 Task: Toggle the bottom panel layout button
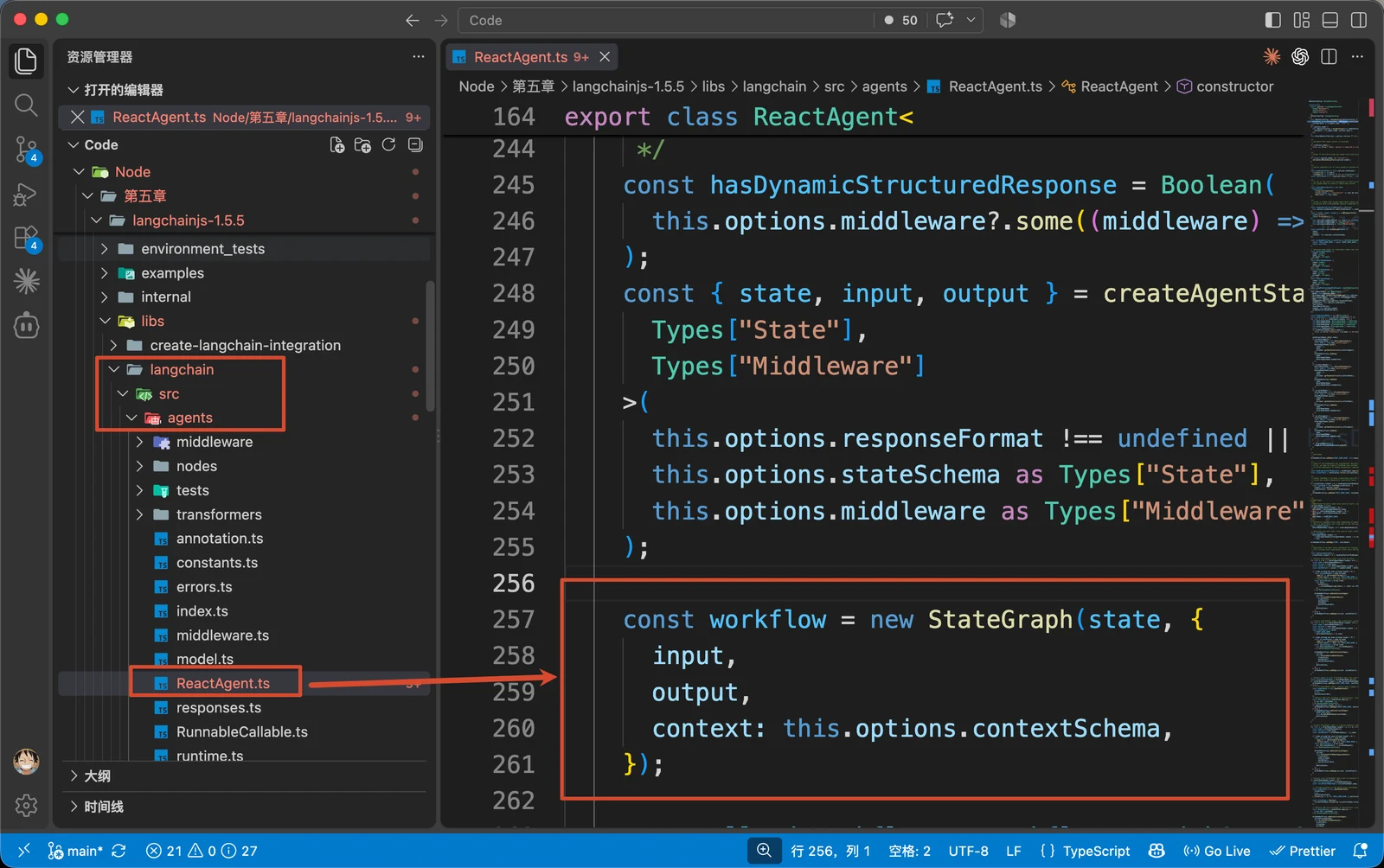pos(1330,20)
